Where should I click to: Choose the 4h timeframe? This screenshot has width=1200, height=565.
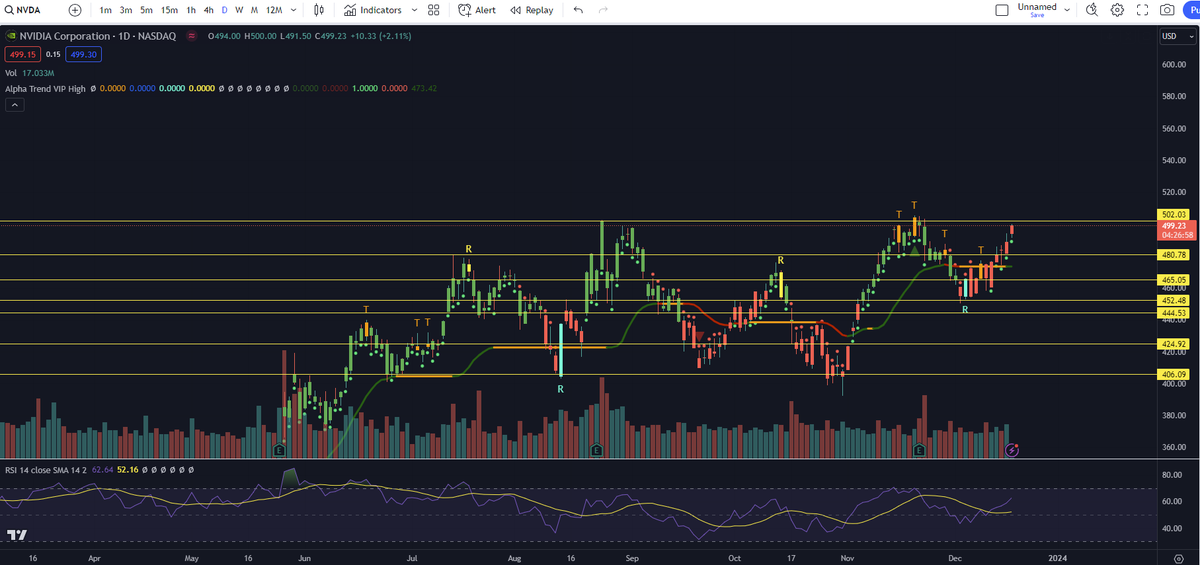point(208,10)
